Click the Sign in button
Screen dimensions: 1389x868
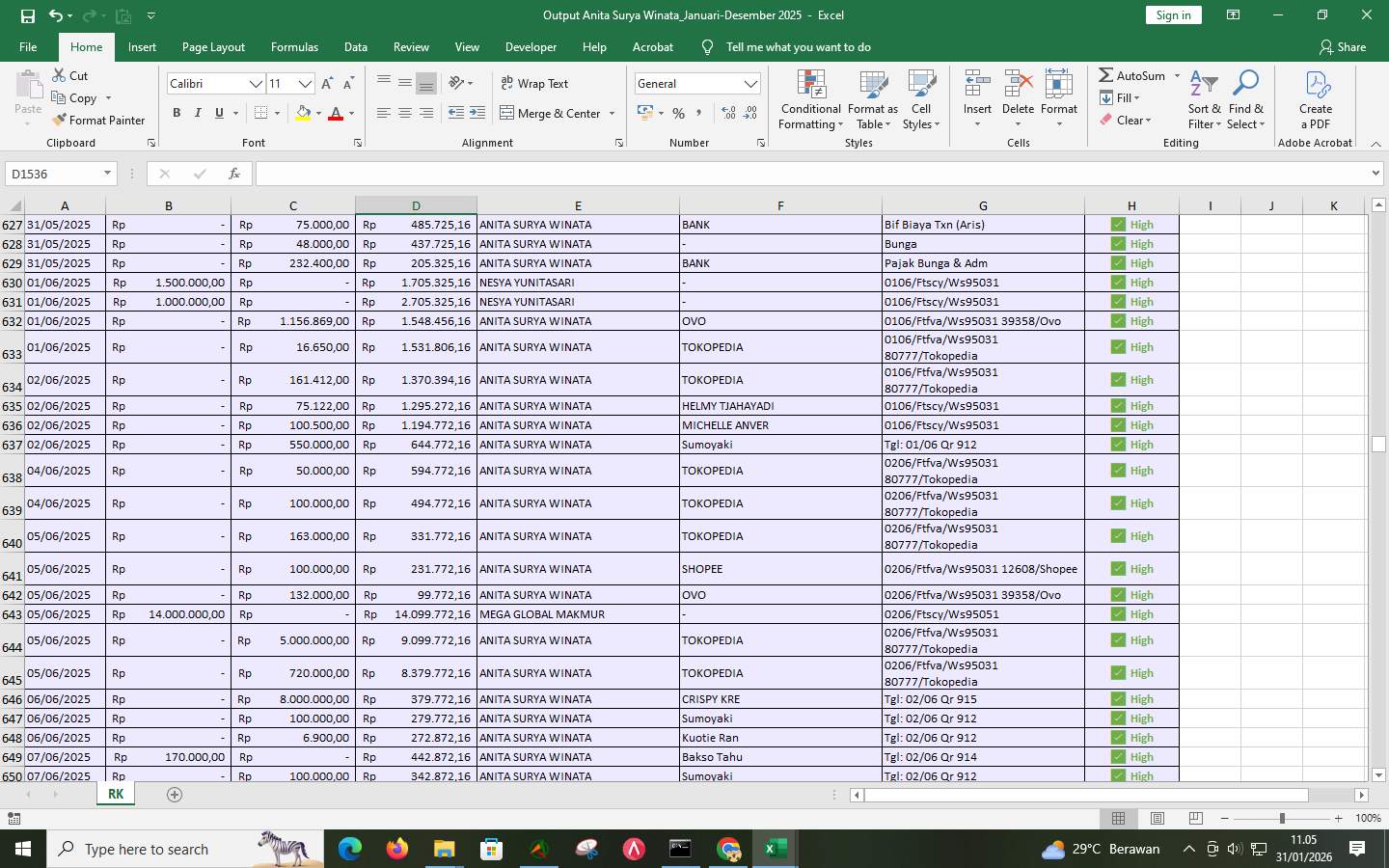coord(1173,15)
